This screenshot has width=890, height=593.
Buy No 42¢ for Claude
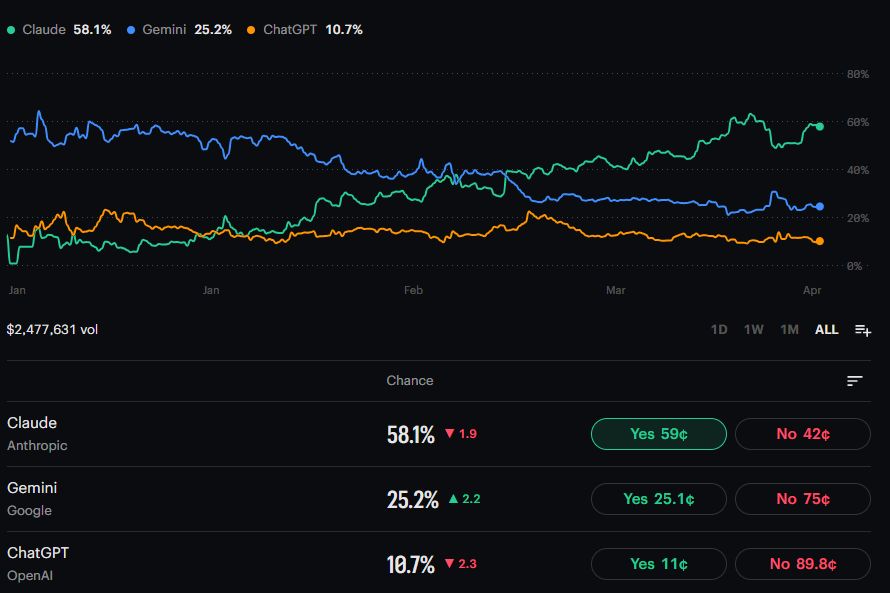click(802, 434)
